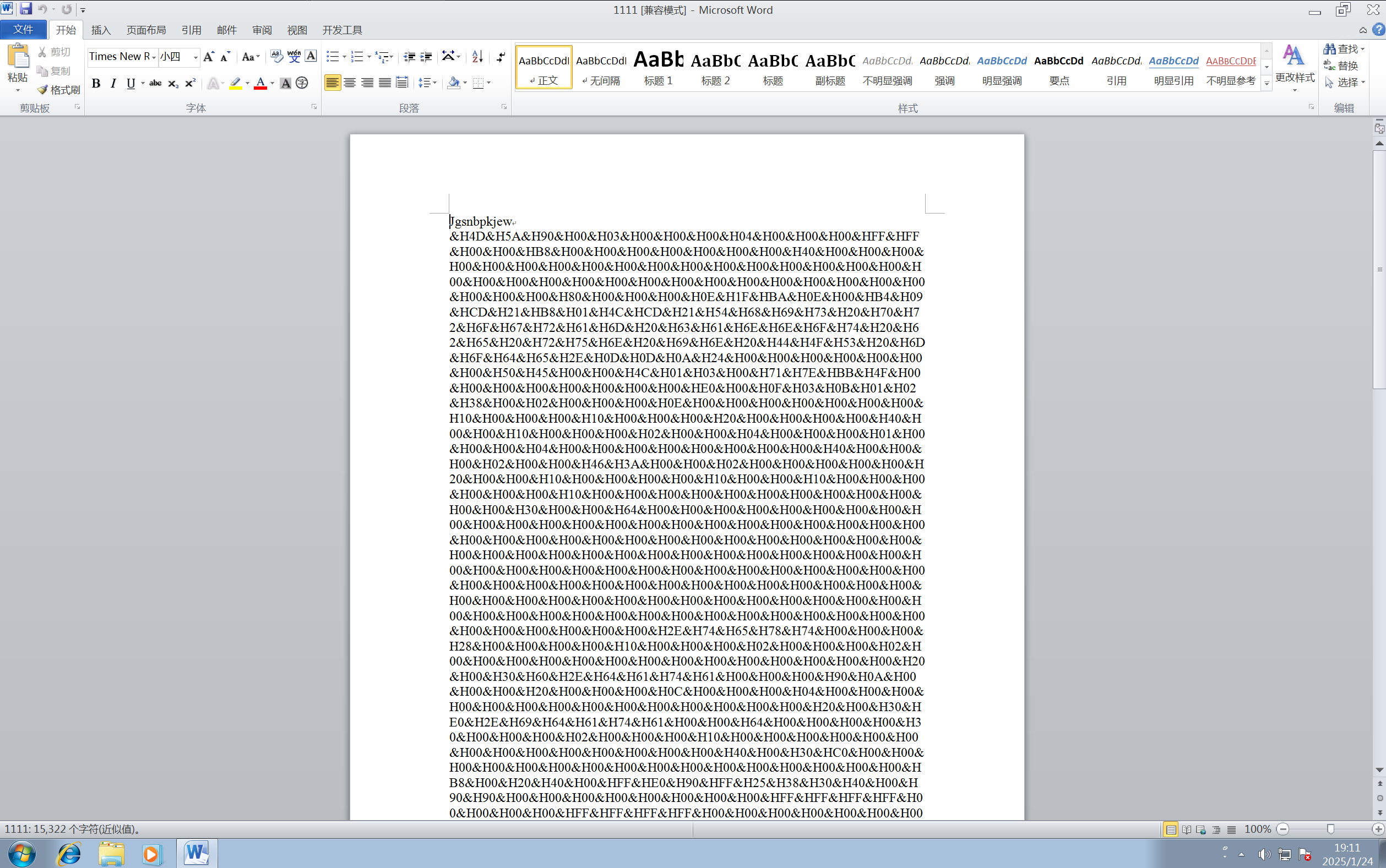Click the zoom slider handle
Screen dimensions: 1386x868
coord(1330,829)
